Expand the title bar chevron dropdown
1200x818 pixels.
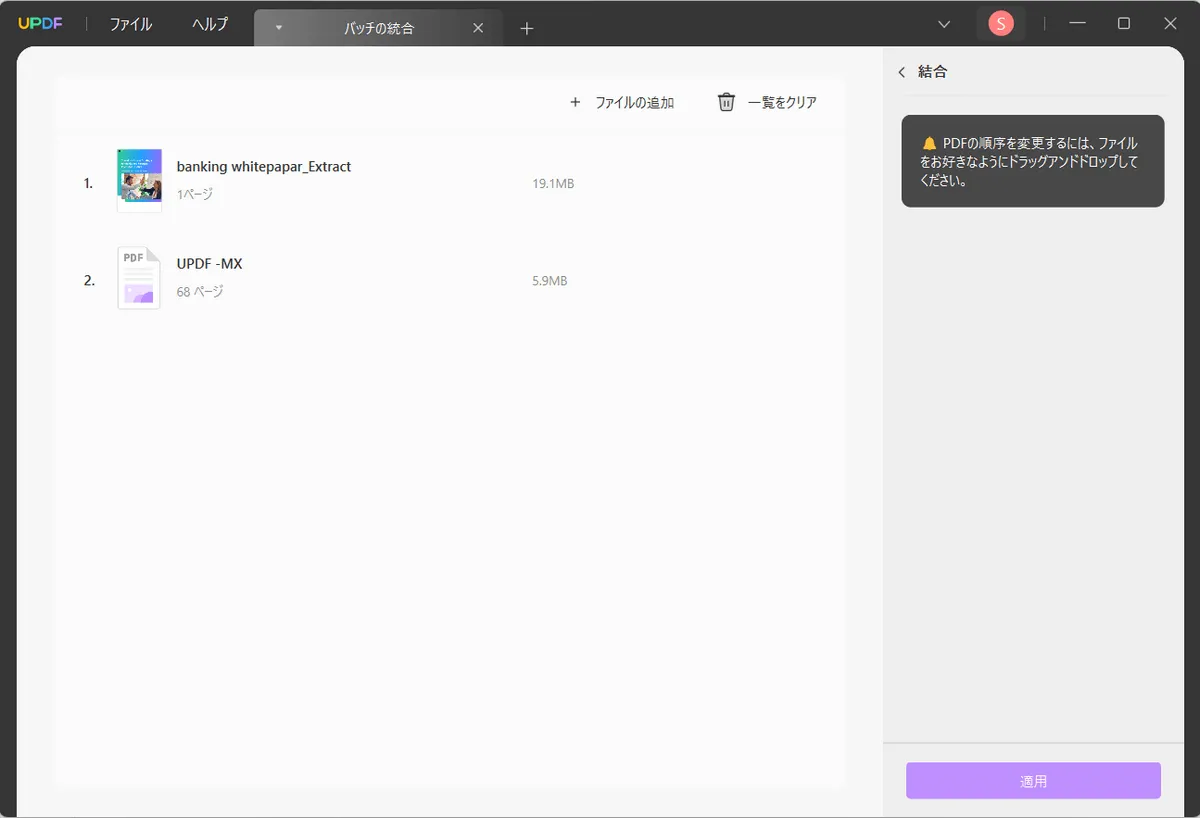944,24
